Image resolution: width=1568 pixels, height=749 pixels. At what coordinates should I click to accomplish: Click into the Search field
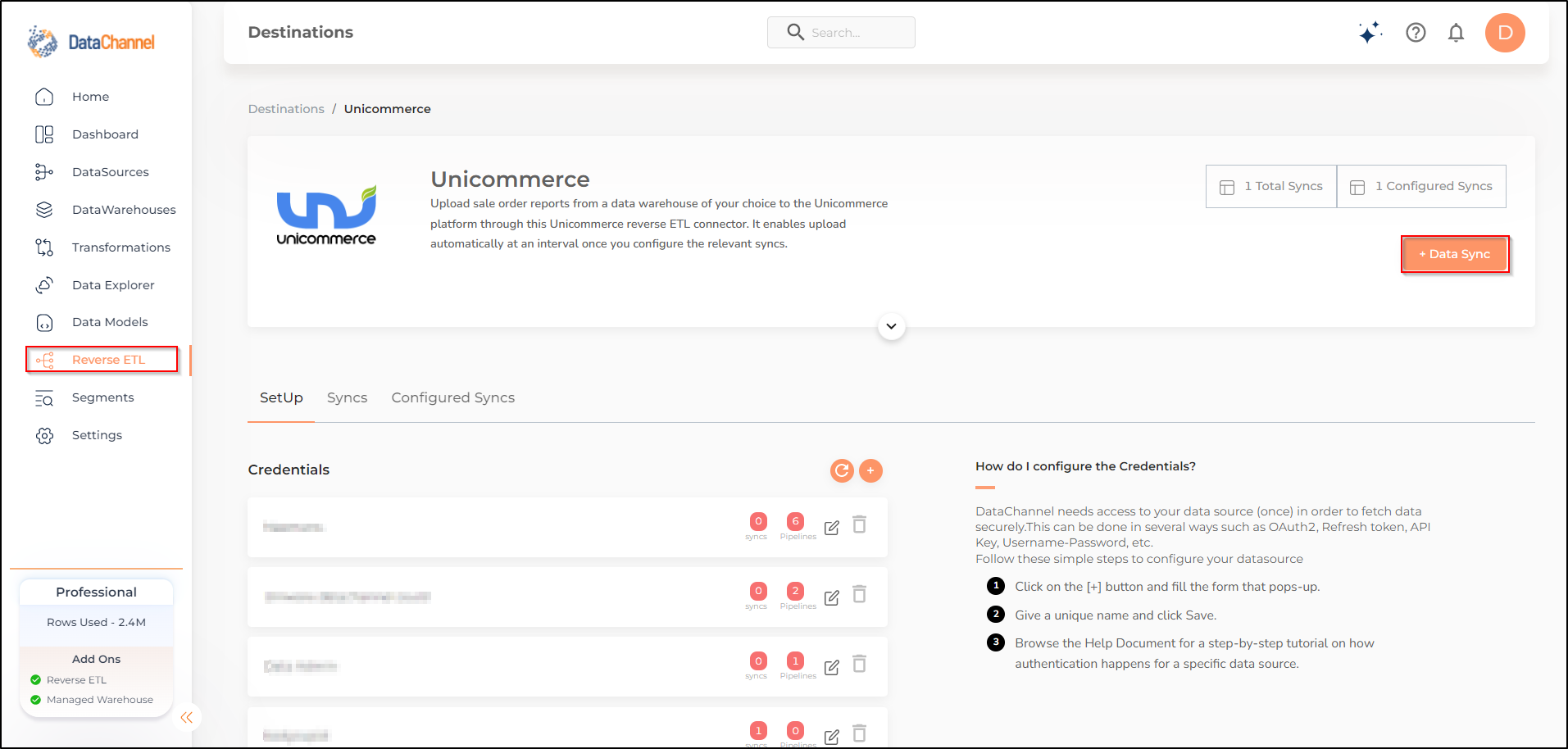(841, 32)
